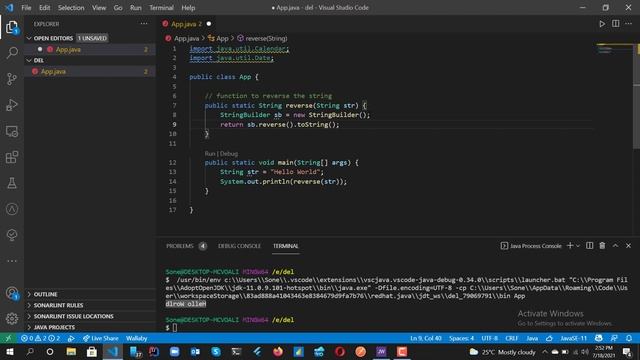
Task: Open the Remote Explorer view
Action: pyautogui.click(x=12, y=131)
